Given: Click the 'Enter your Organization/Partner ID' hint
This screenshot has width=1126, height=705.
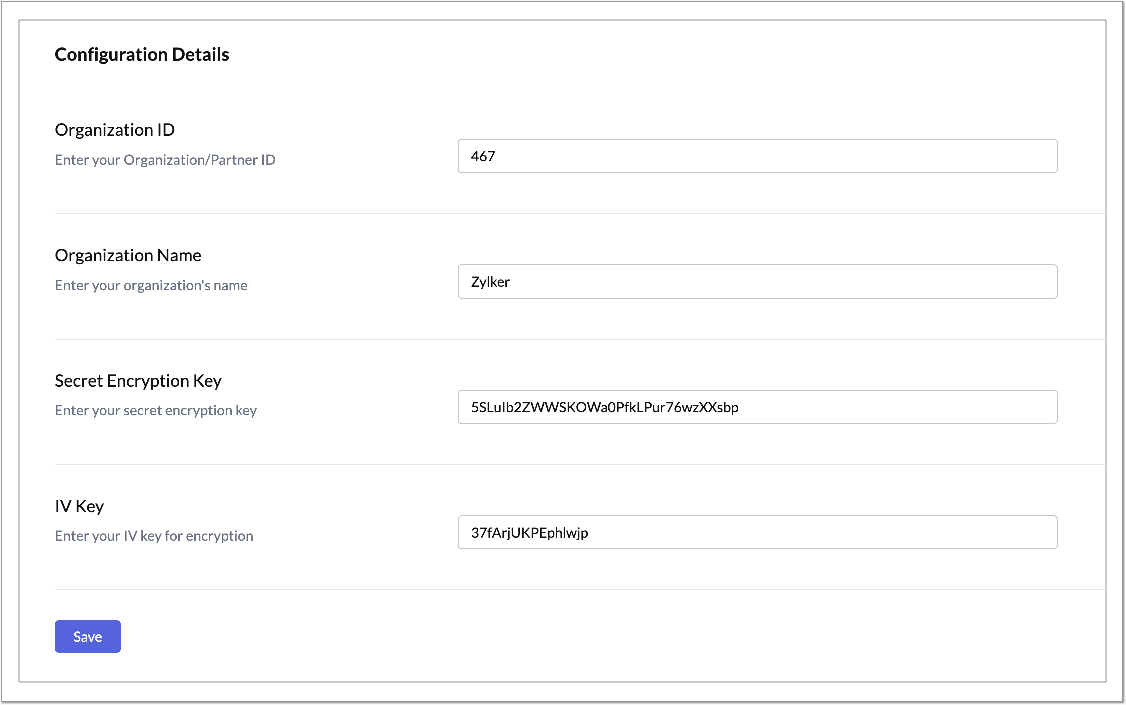Looking at the screenshot, I should click(x=165, y=160).
